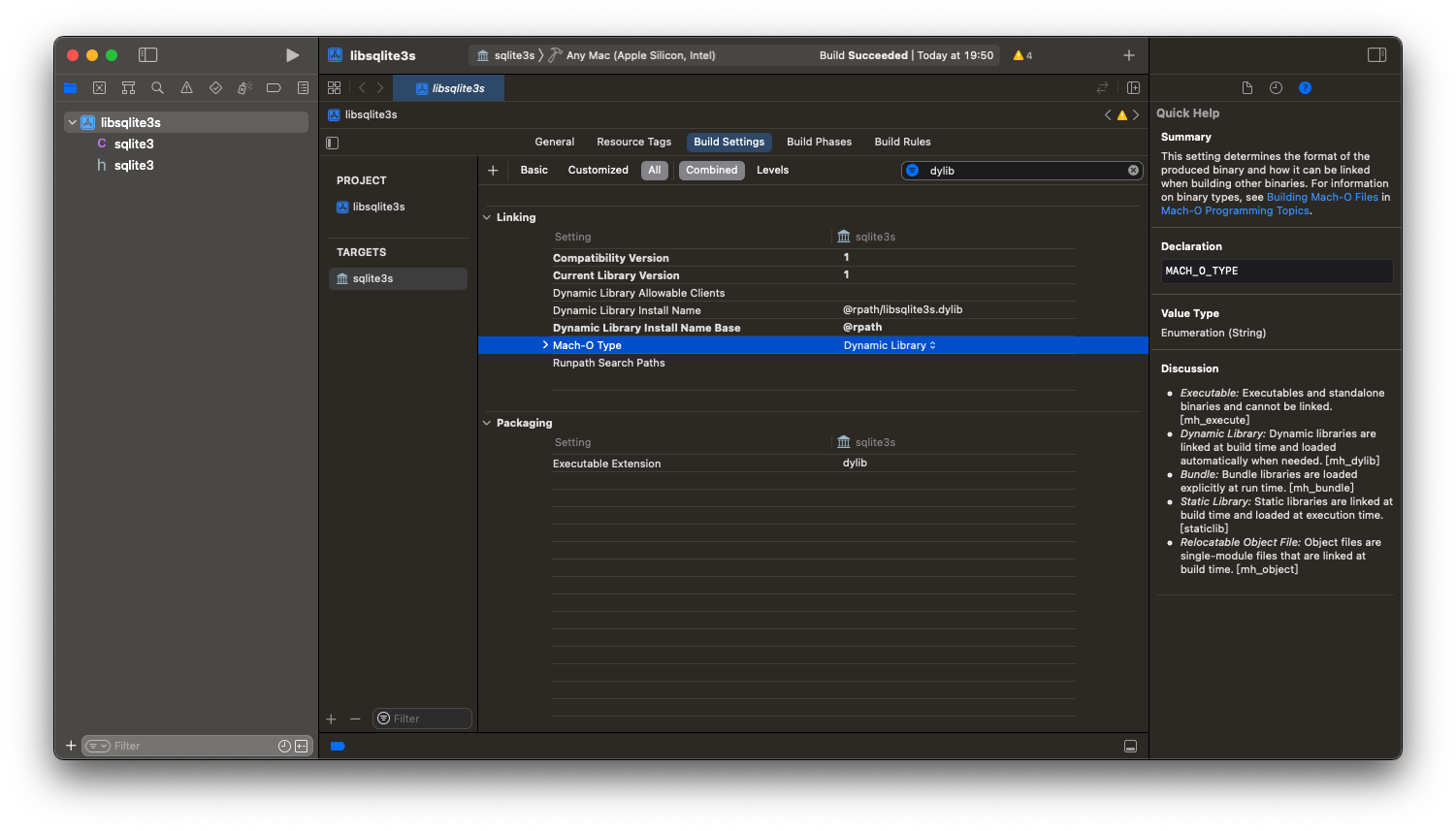Hide the right inspector panel
The height and width of the screenshot is (831, 1456).
pos(1376,55)
